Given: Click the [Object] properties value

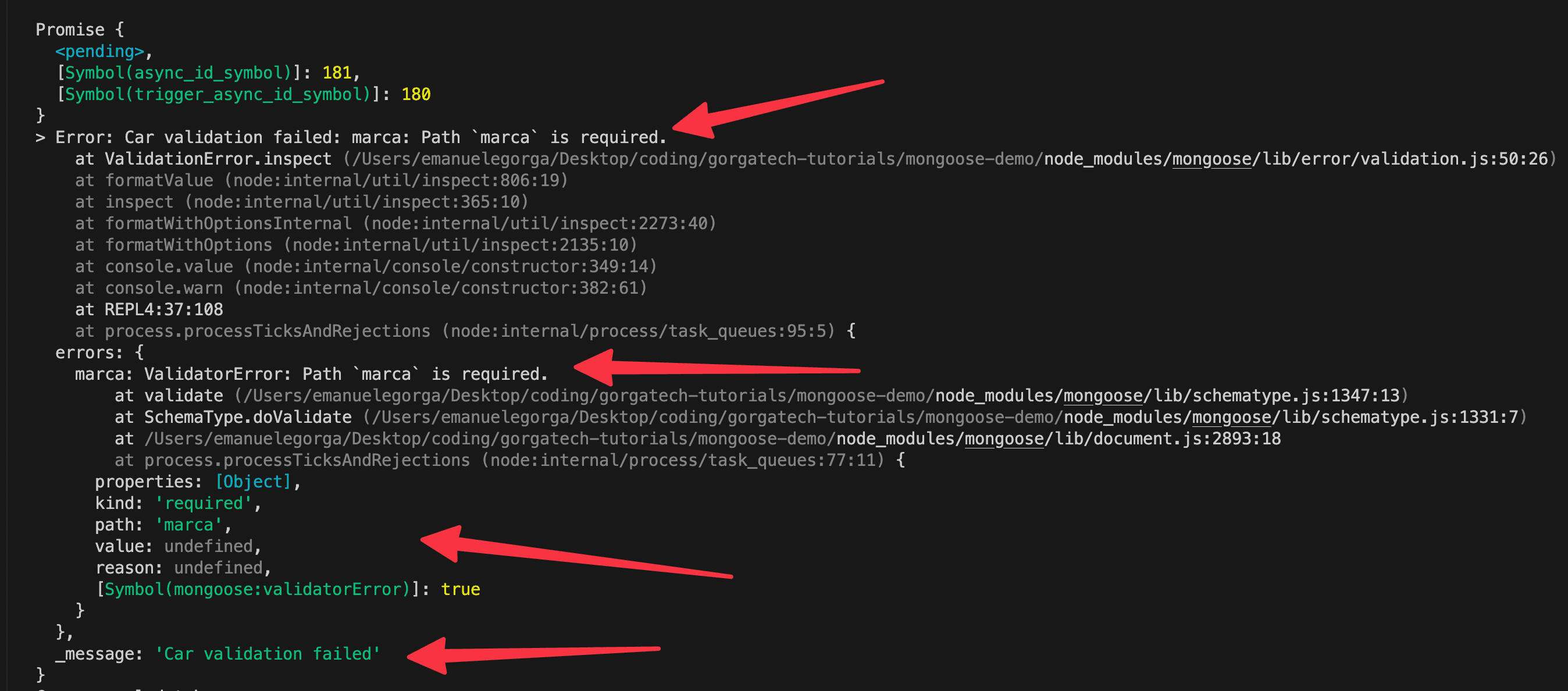Looking at the screenshot, I should coord(253,482).
